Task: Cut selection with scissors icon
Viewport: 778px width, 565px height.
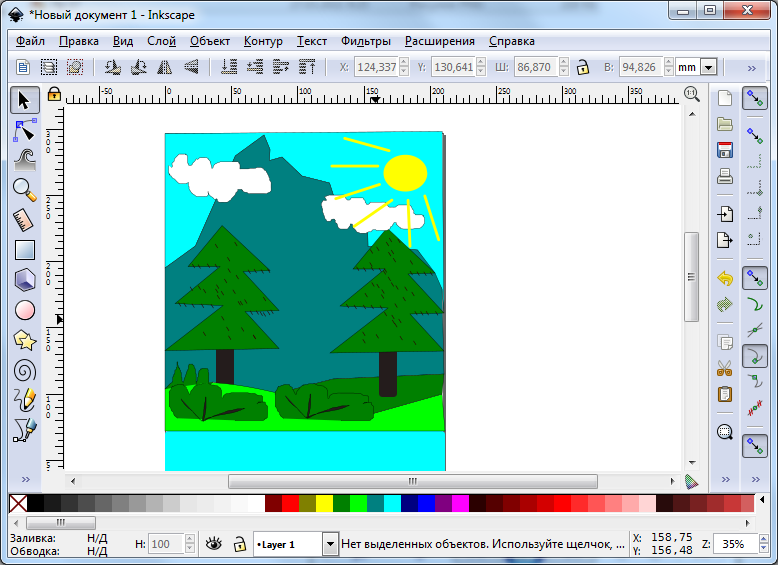Action: [725, 369]
